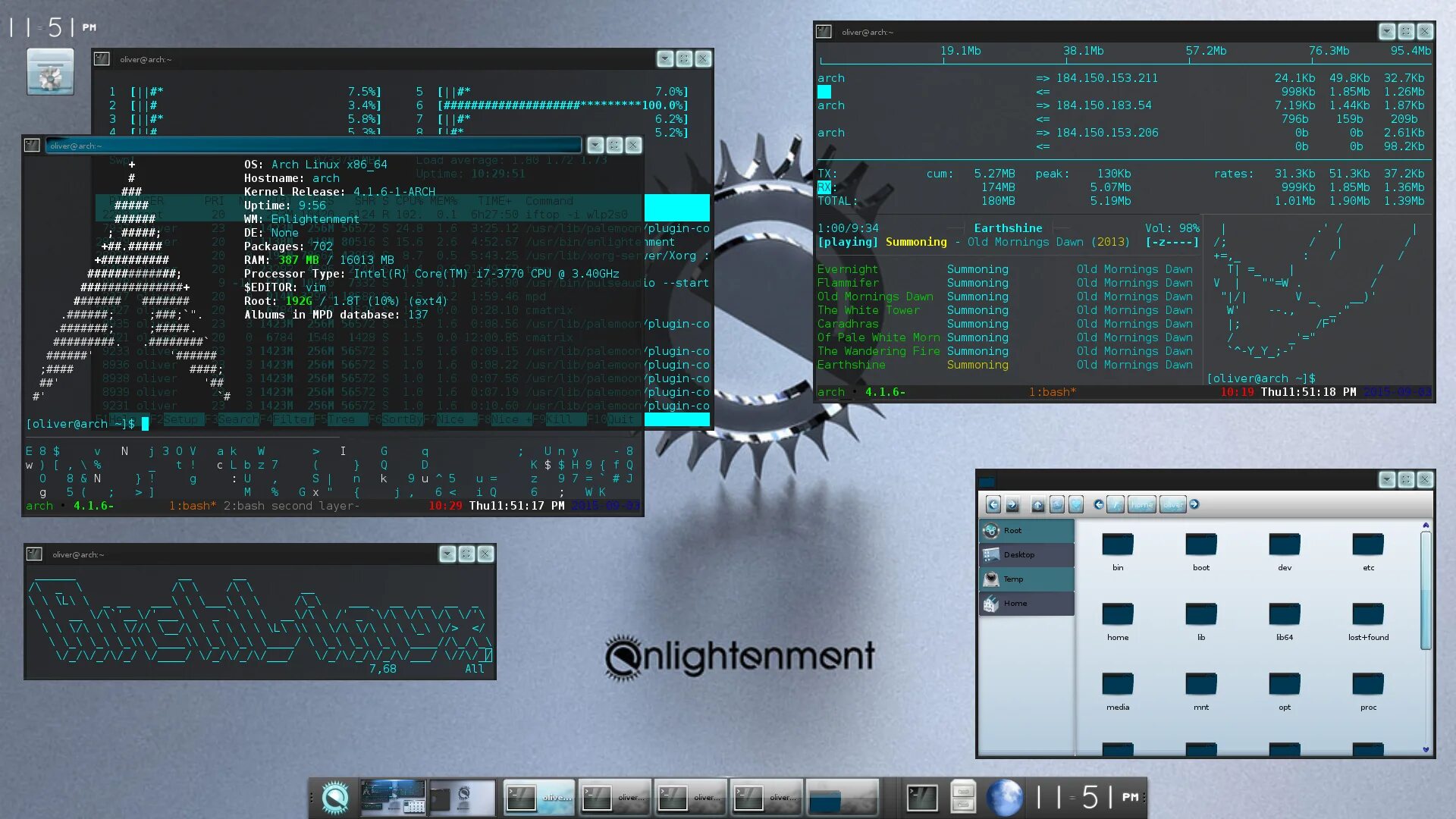The image size is (1456, 819).
Task: Switch to second virtual desktop in pager
Action: click(x=462, y=797)
